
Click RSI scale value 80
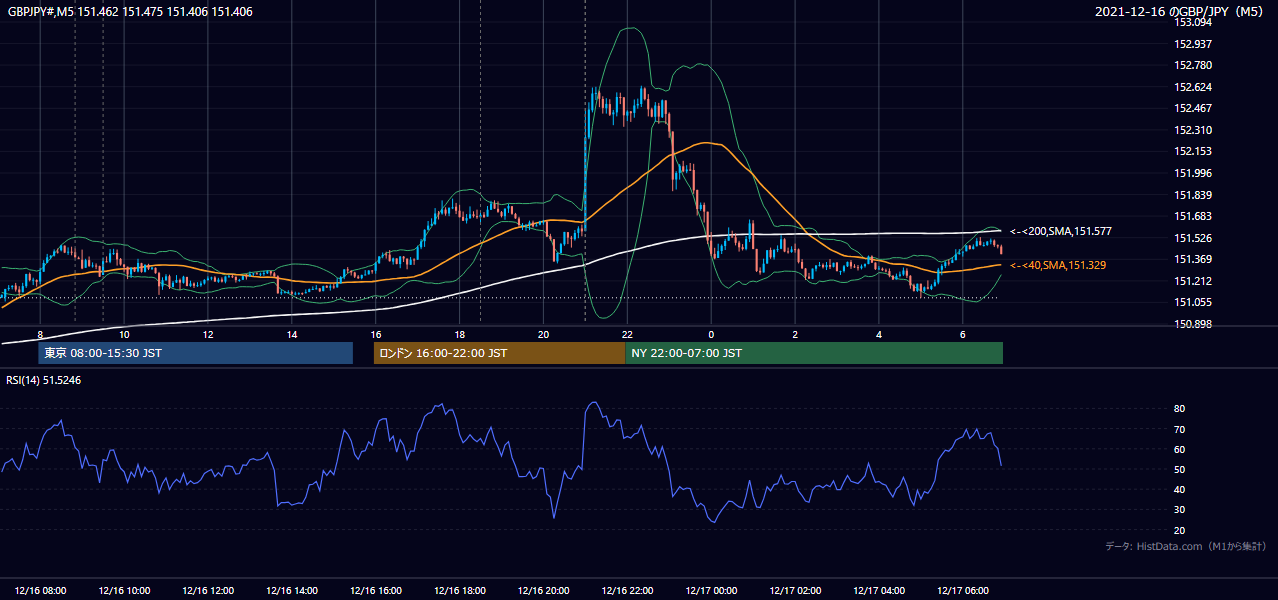[1180, 409]
